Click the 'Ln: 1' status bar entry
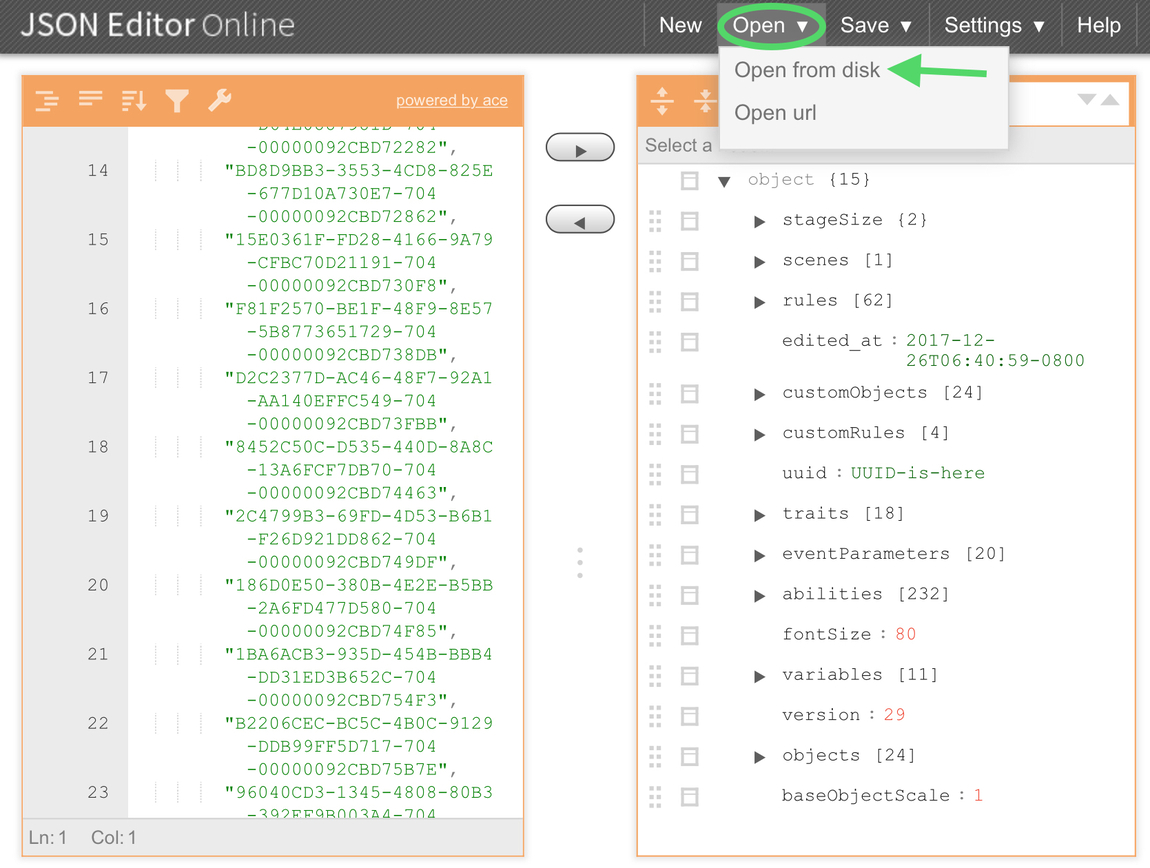Image resolution: width=1150 pixels, height=868 pixels. coord(48,838)
